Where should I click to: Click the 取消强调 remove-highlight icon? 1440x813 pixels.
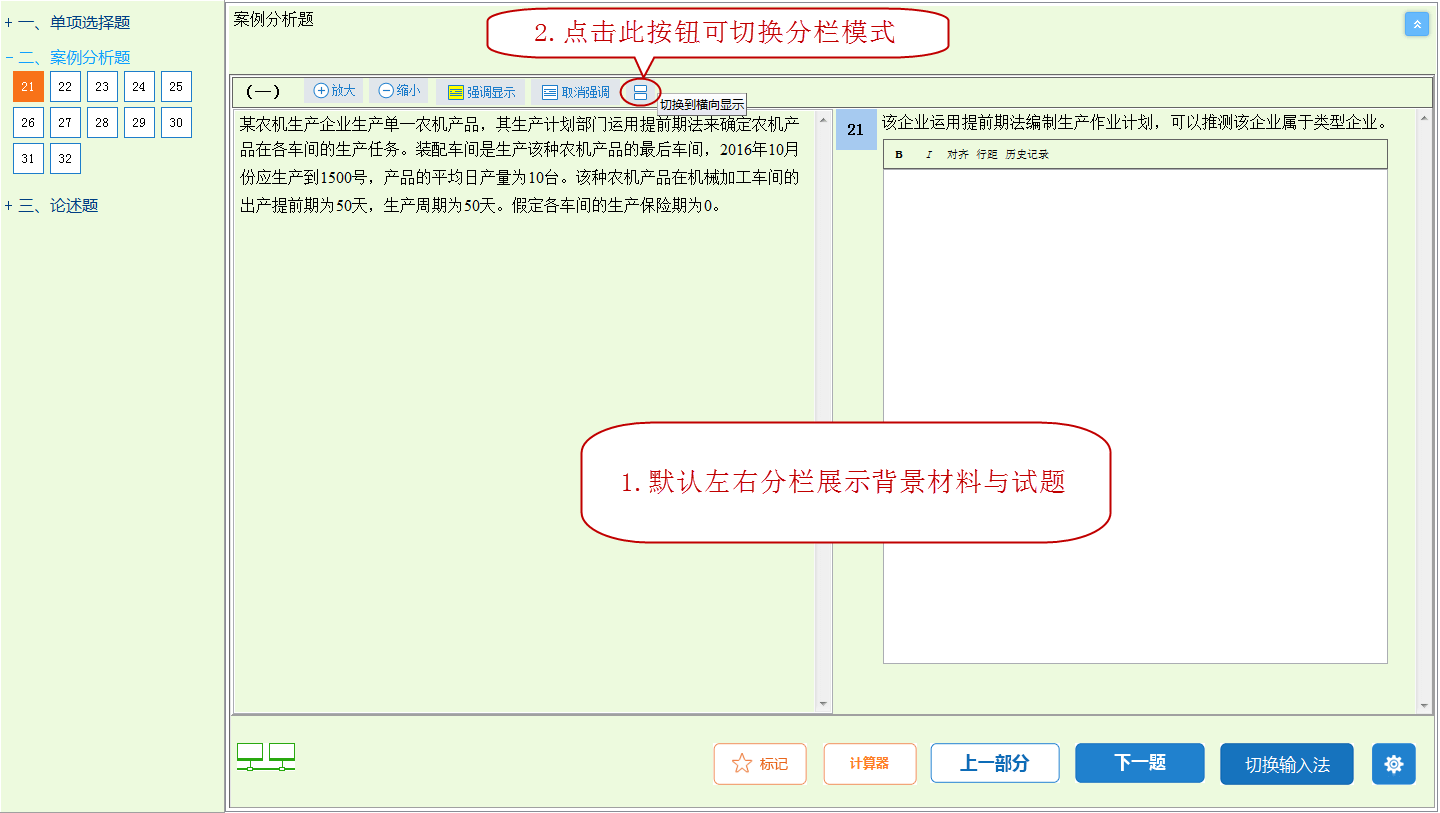(548, 91)
